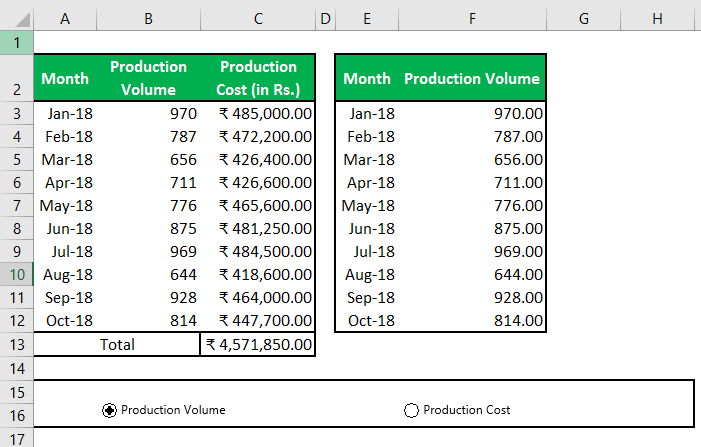Select row 1 header
Image resolution: width=701 pixels, height=447 pixels.
point(17,42)
